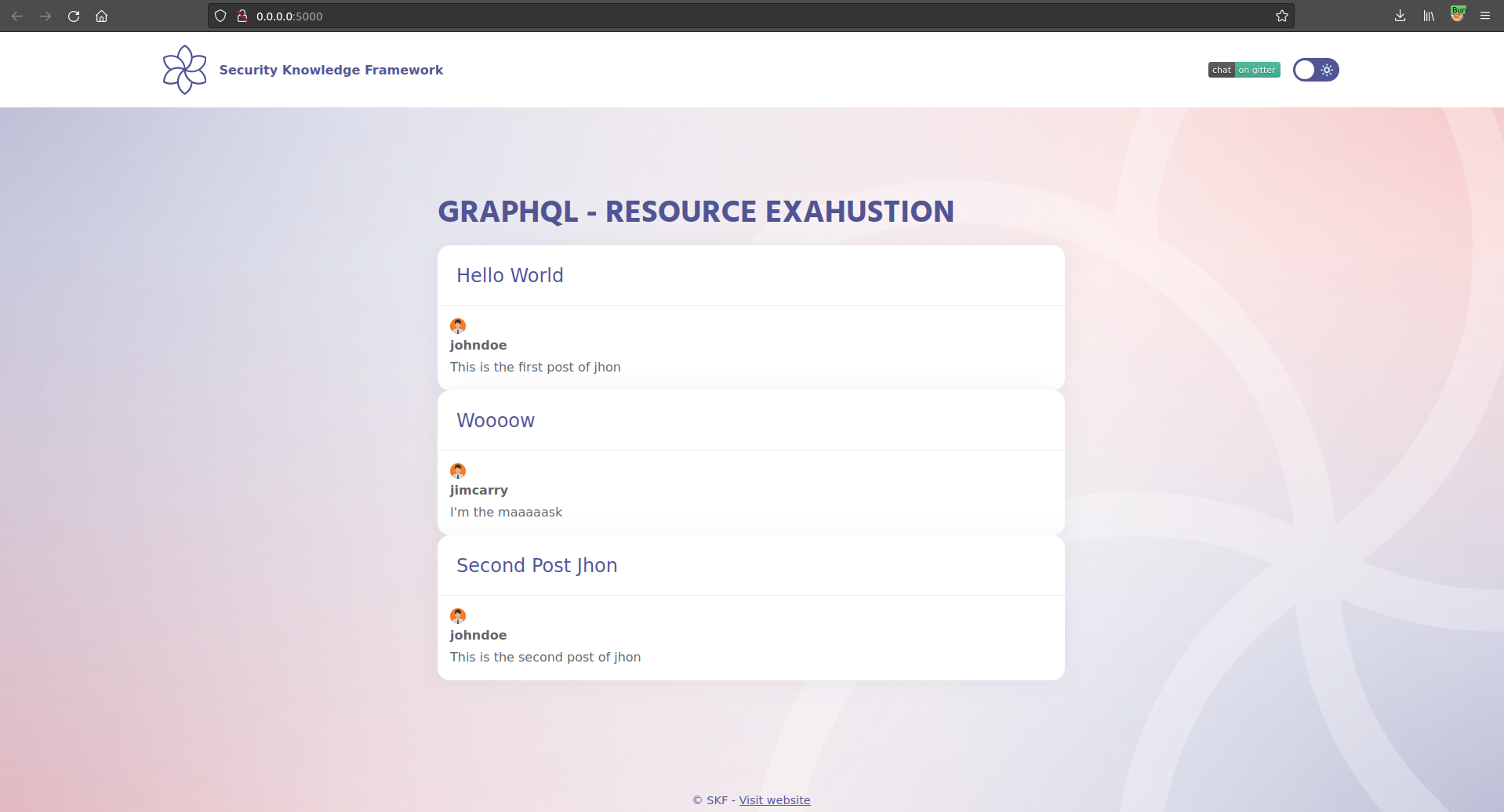Image resolution: width=1504 pixels, height=812 pixels.
Task: Open the chat on gitter badge
Action: (x=1244, y=70)
